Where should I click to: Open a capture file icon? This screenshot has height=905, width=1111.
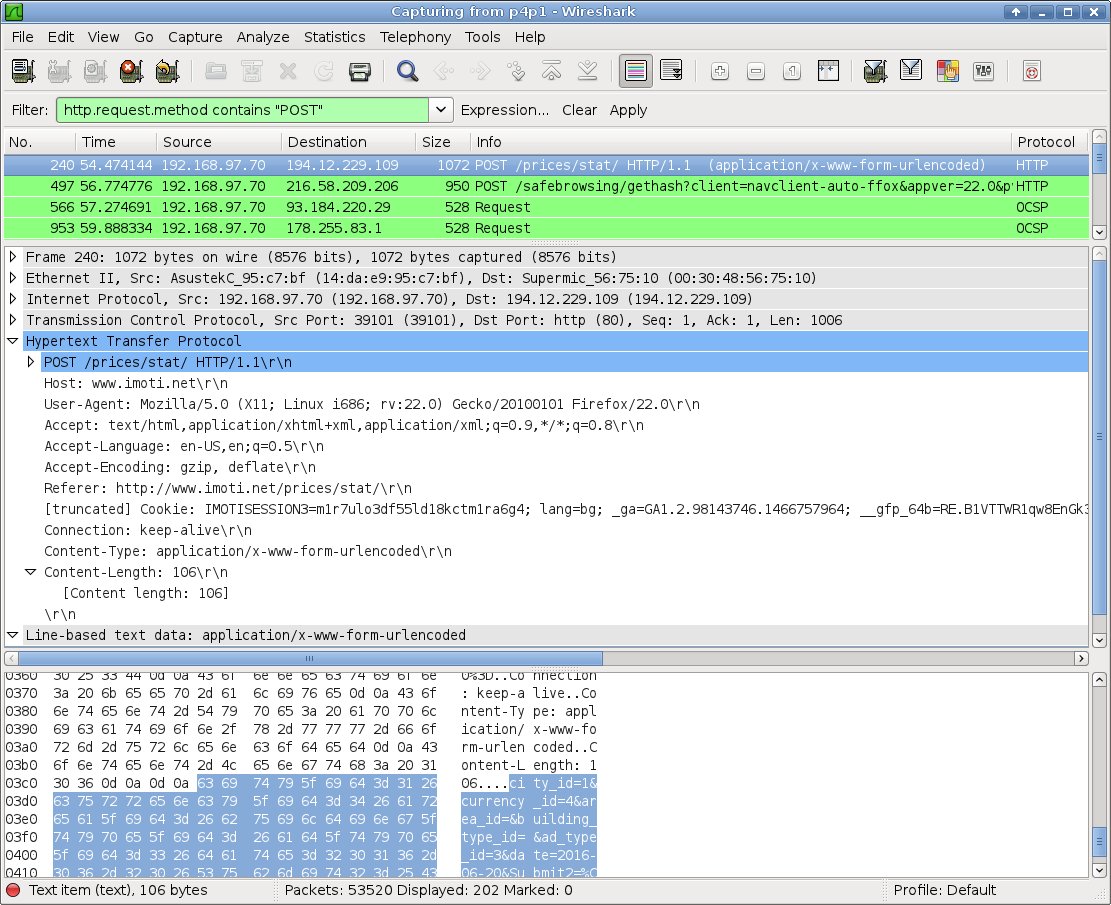tap(215, 71)
